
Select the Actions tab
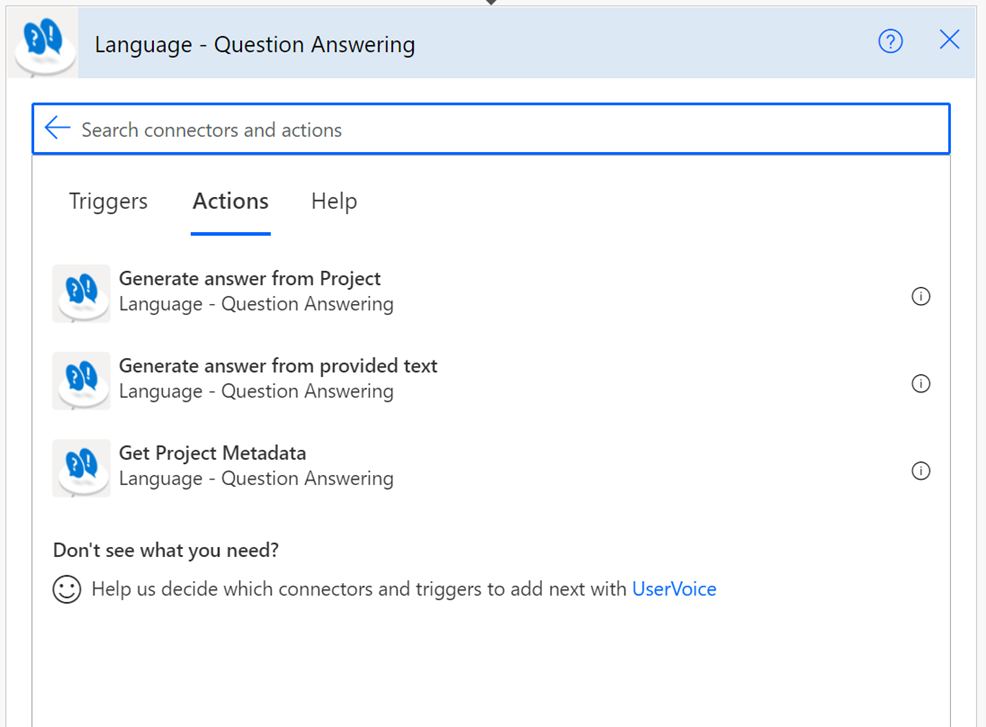point(231,201)
